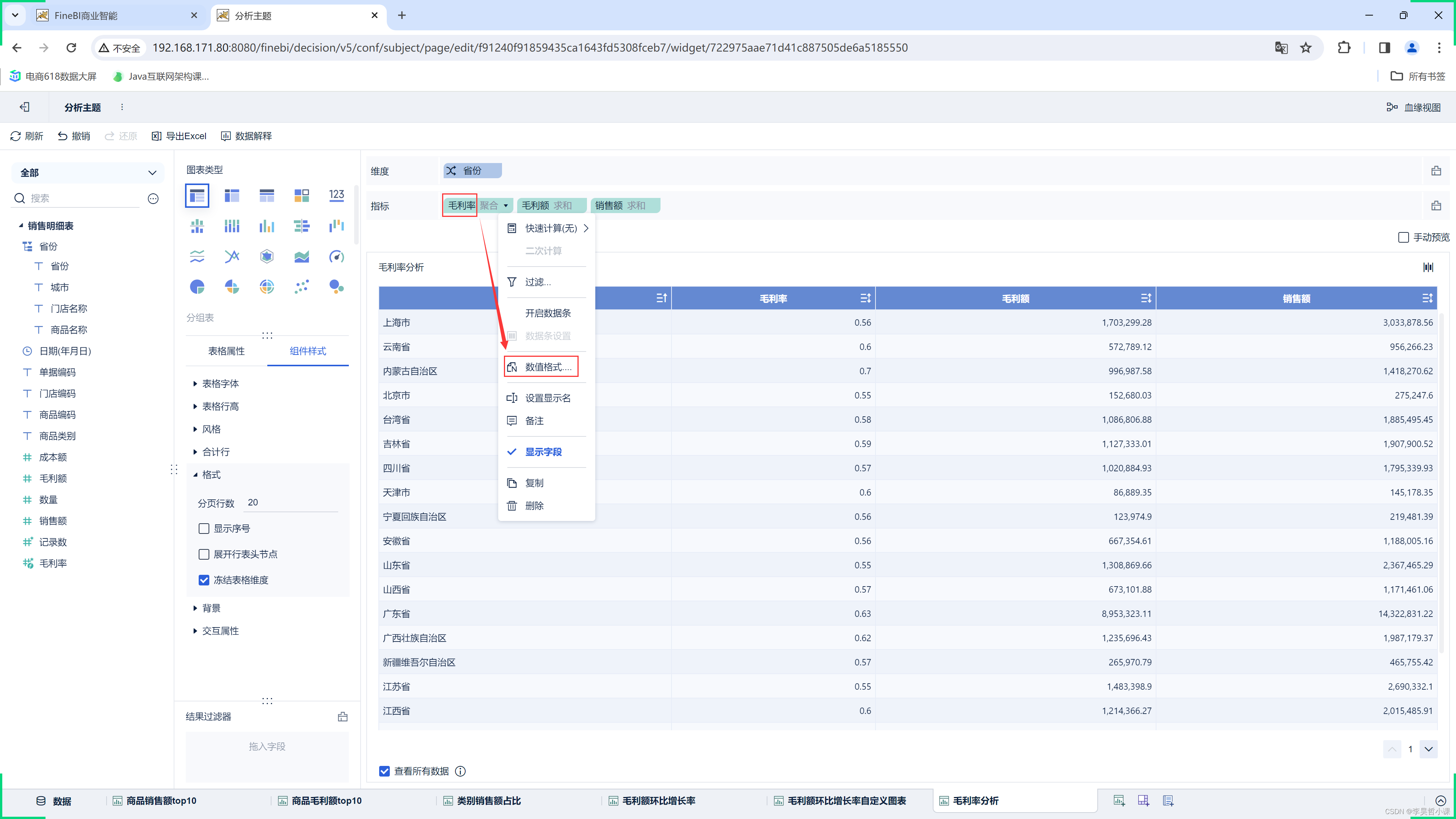The height and width of the screenshot is (819, 1456).
Task: Sort the 销售额 column via its header icon
Action: [1427, 298]
